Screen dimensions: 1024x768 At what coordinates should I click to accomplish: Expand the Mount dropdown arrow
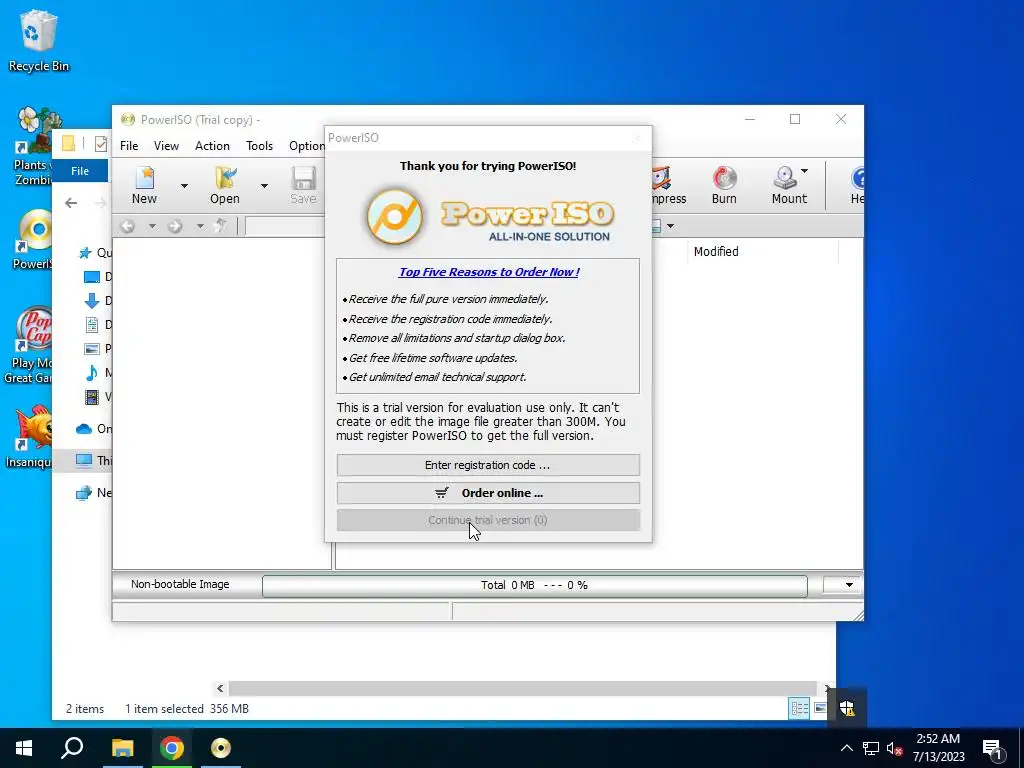coord(805,171)
